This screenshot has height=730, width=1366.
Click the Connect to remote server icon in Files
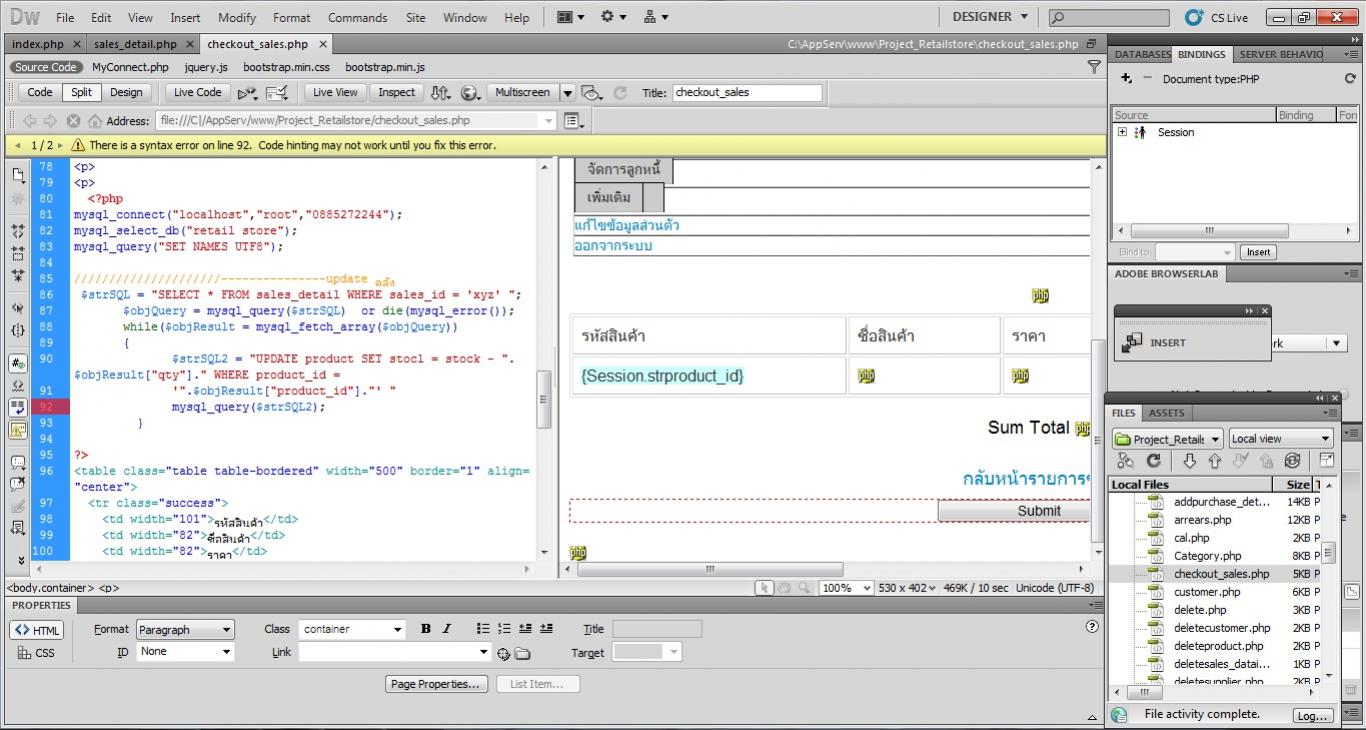tap(1125, 461)
